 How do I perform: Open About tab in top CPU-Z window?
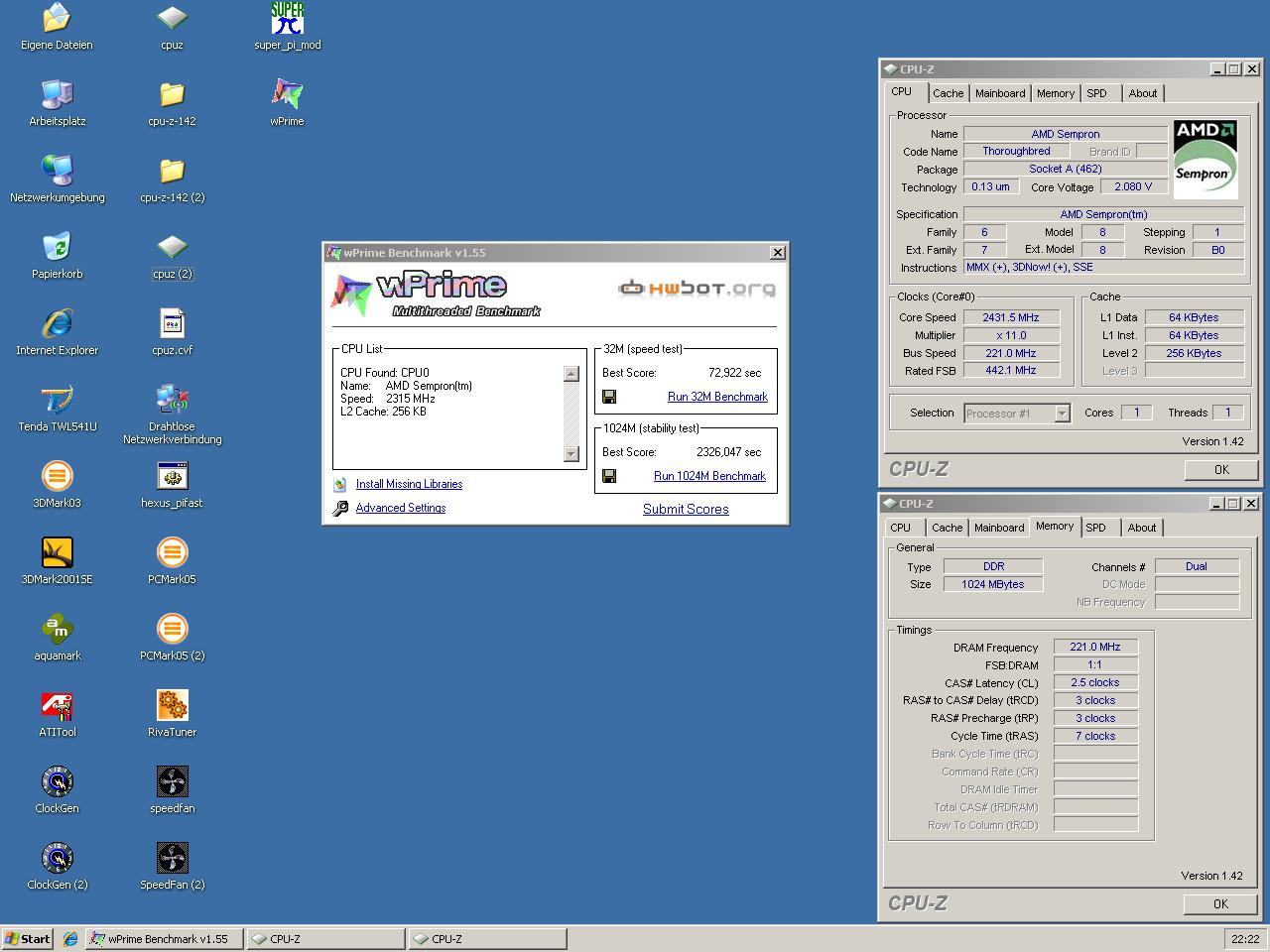[1143, 93]
